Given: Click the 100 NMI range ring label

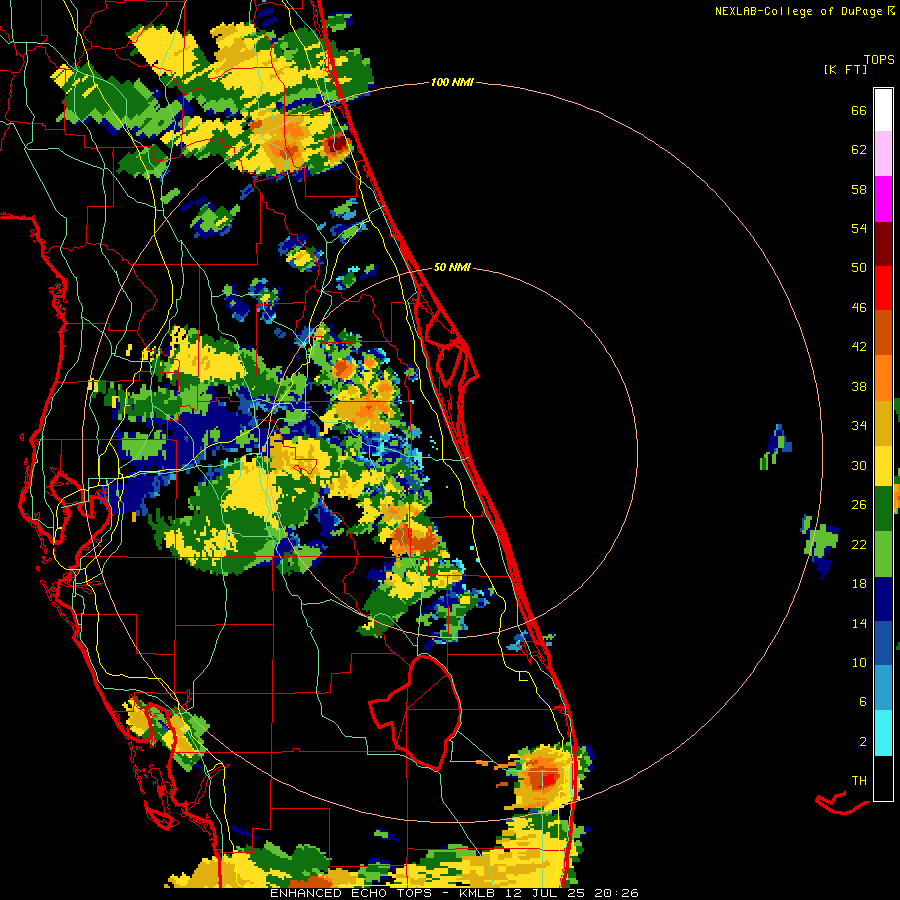Looking at the screenshot, I should tap(452, 83).
